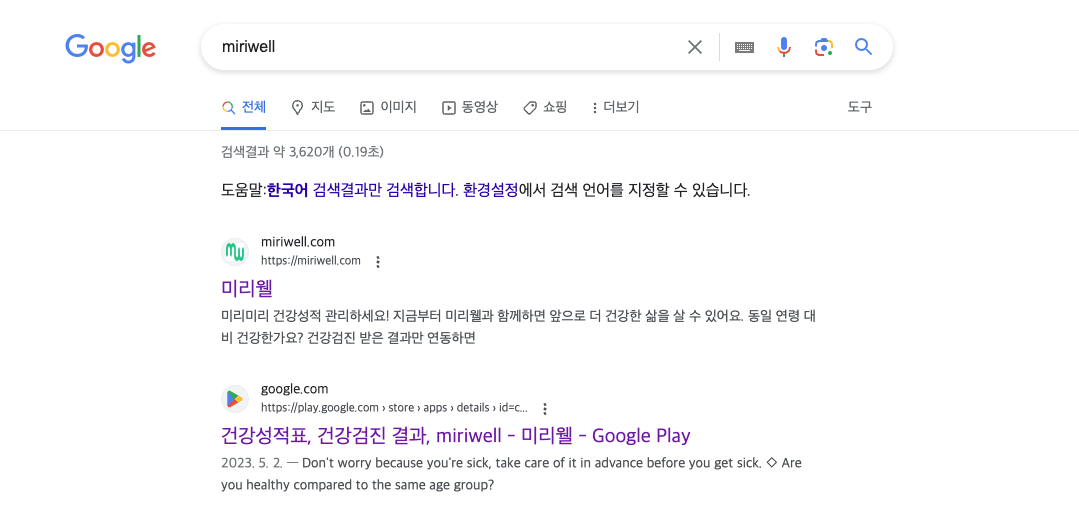Click the https://miriwell.com URL text
Viewport: 1079px width, 527px height.
tap(311, 261)
